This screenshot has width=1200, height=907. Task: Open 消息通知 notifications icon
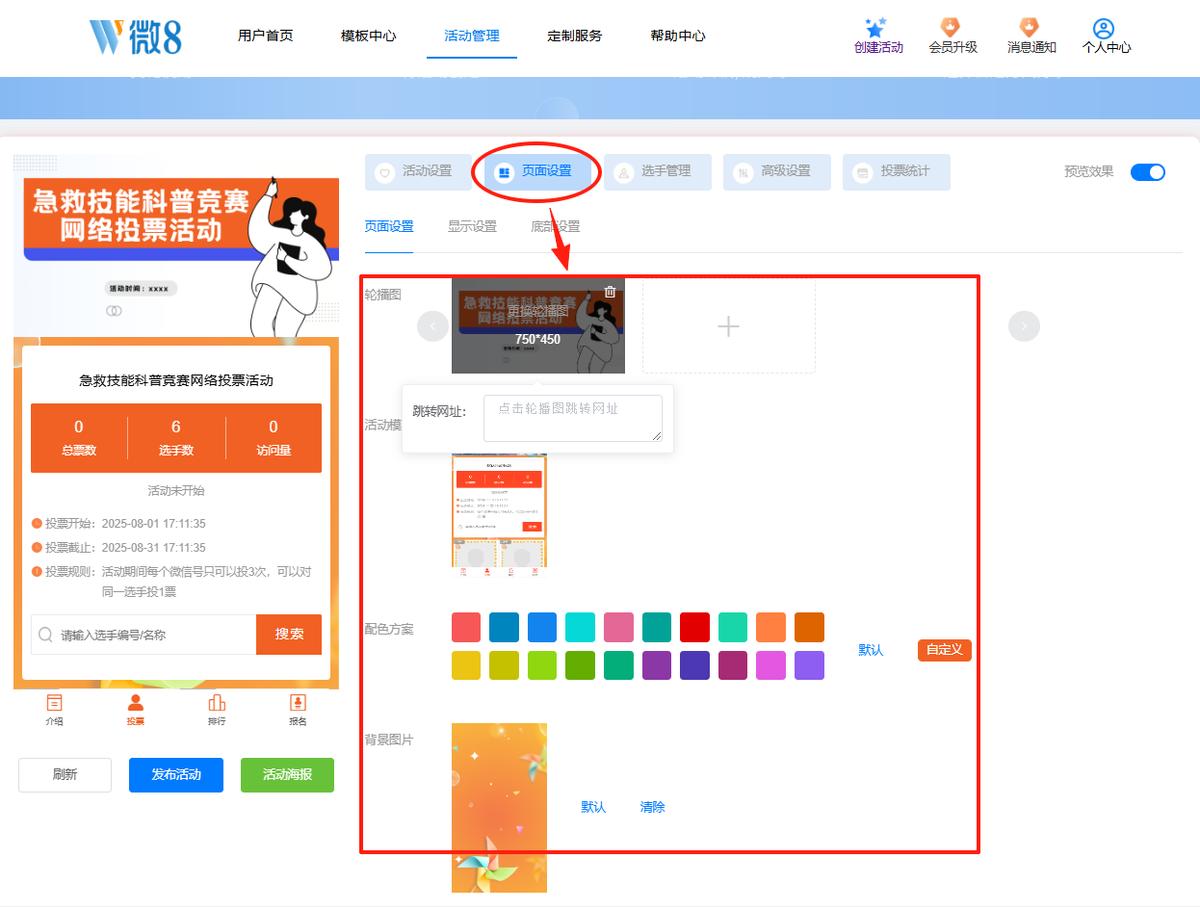point(1029,27)
